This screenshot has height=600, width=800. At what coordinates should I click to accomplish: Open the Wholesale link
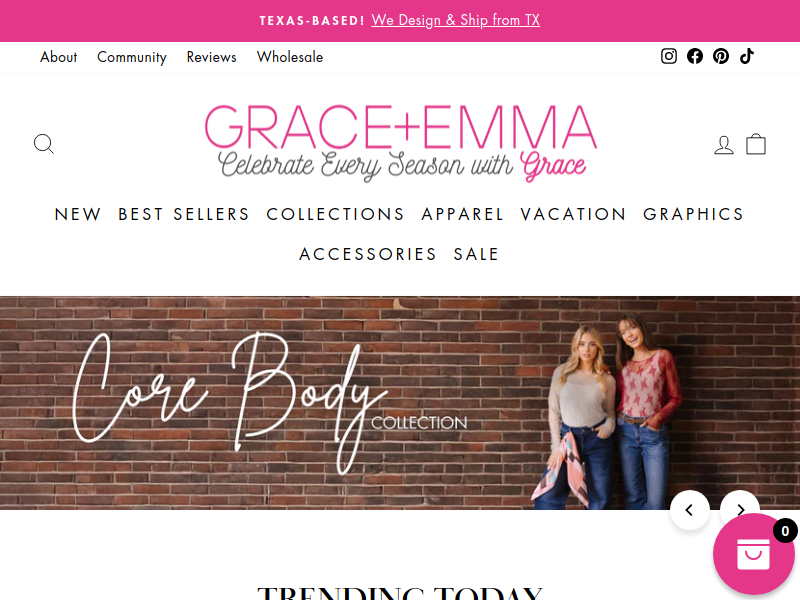290,57
